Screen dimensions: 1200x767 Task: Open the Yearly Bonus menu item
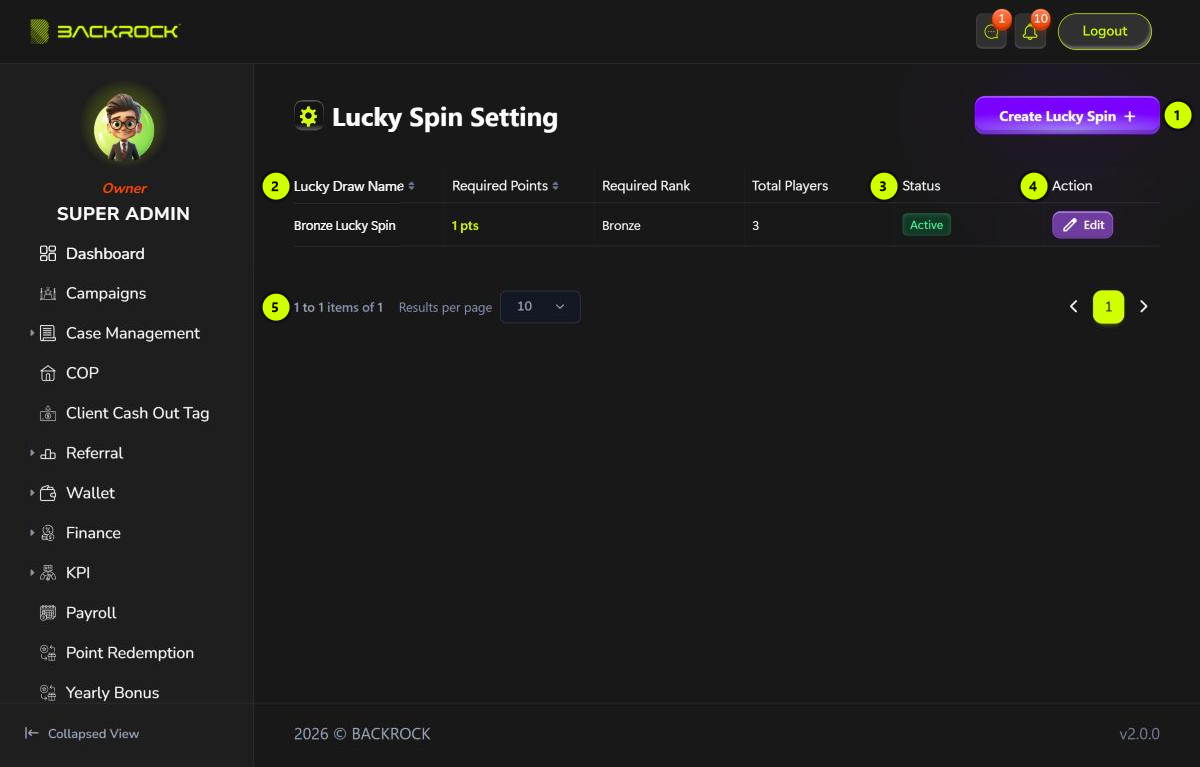tap(112, 693)
